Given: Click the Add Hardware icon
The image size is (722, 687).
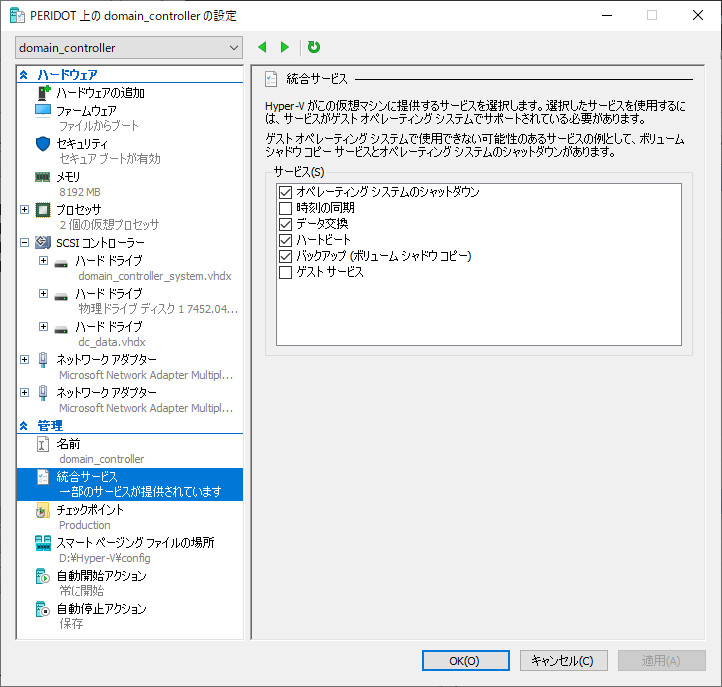Looking at the screenshot, I should (43, 93).
